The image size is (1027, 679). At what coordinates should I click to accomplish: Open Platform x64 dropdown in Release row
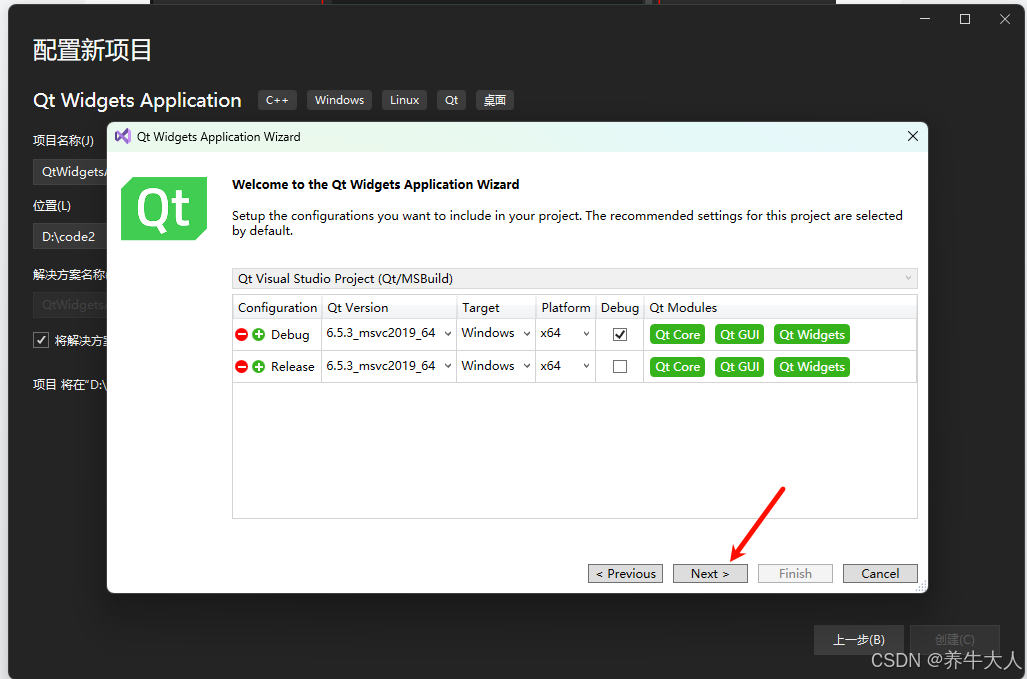tap(565, 366)
